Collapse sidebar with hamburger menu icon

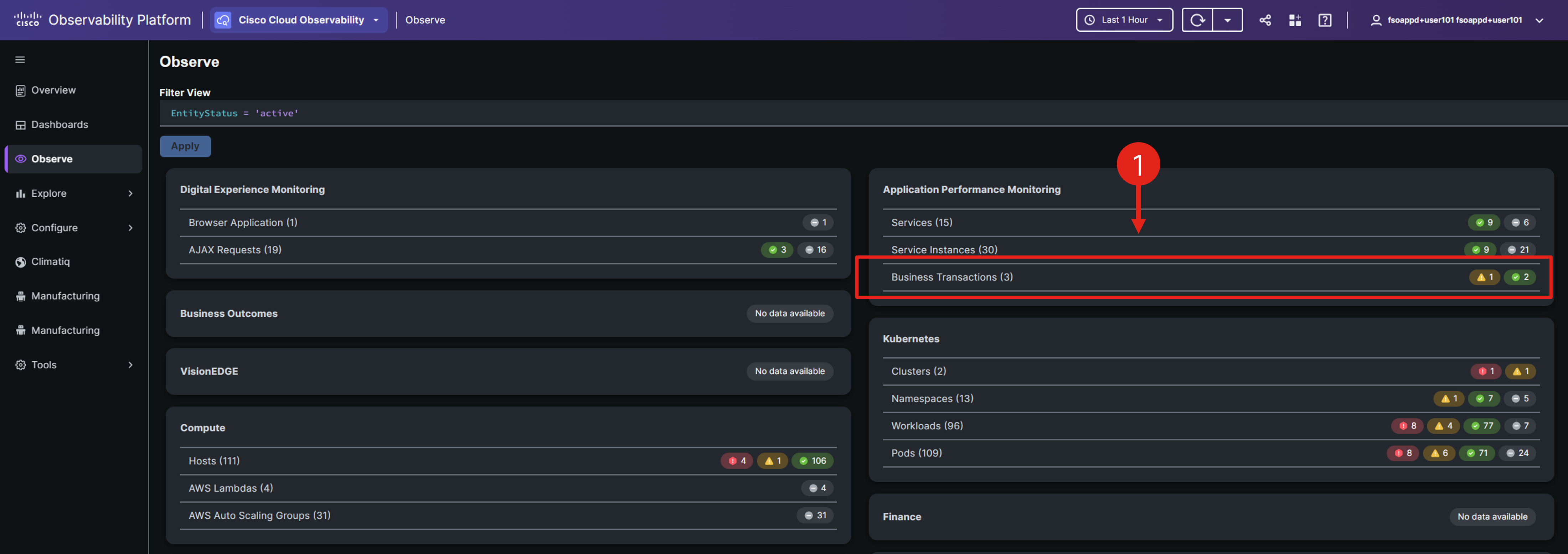point(20,59)
